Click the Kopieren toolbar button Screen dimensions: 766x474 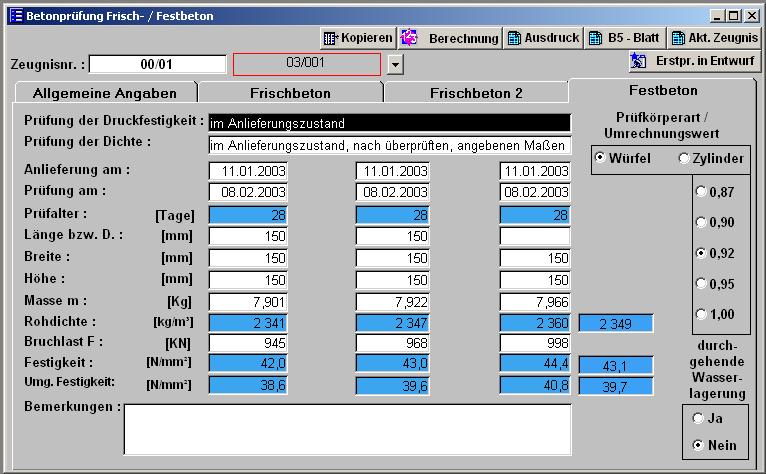(358, 38)
